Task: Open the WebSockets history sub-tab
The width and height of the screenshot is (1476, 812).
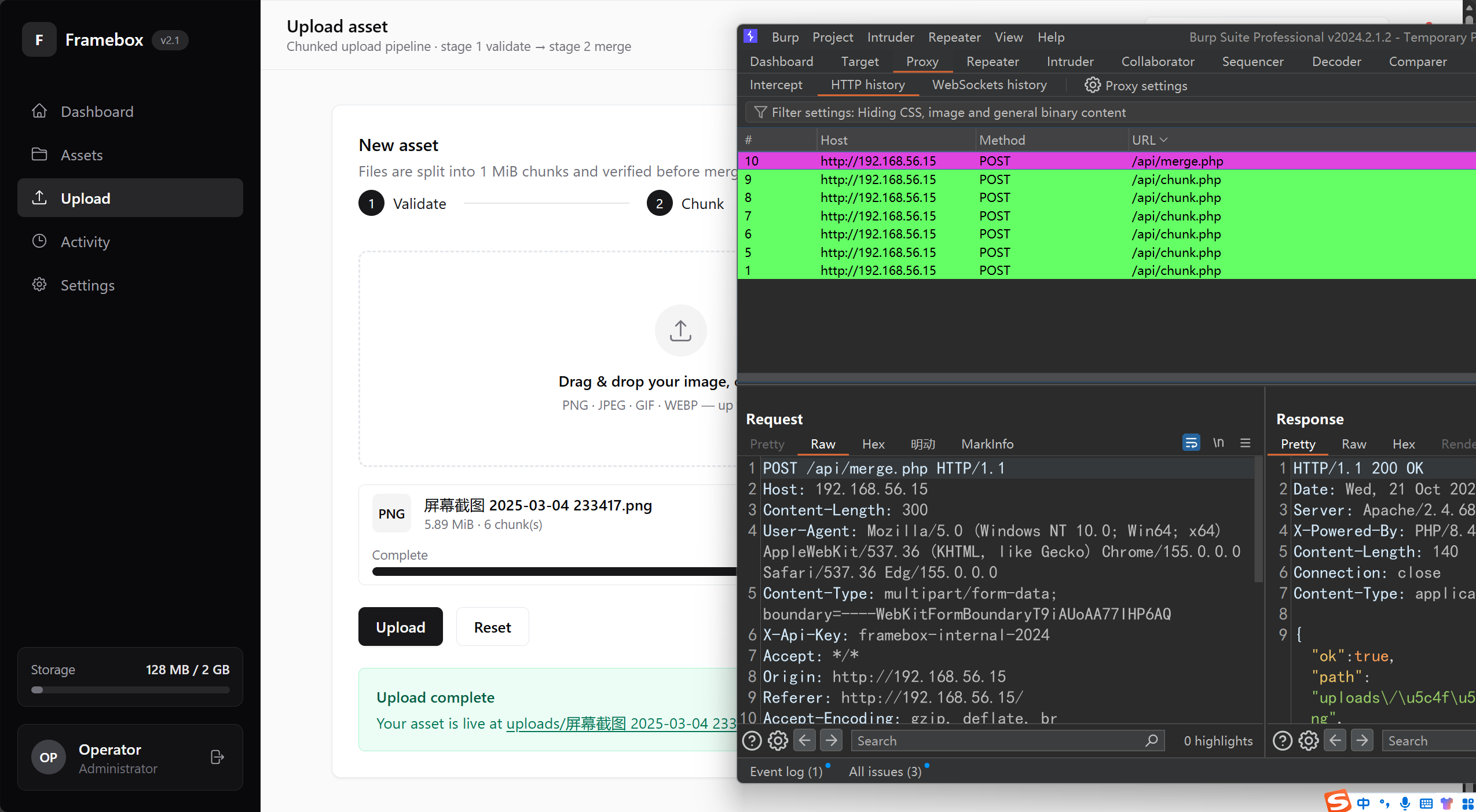Action: click(990, 84)
